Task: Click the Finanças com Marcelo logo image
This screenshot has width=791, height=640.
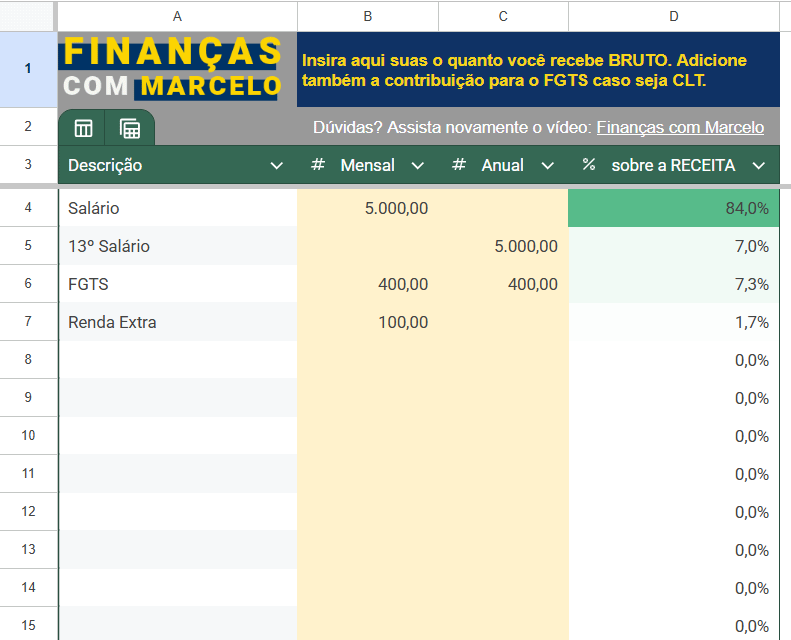Action: pos(172,68)
